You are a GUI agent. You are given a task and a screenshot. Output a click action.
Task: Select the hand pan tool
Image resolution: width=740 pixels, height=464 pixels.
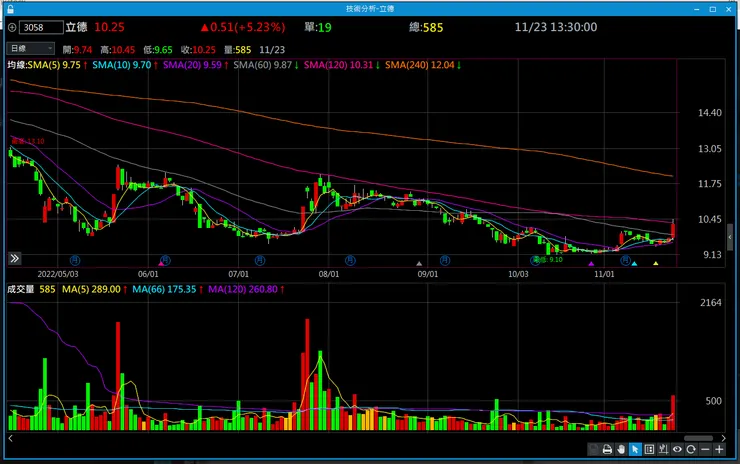click(x=621, y=449)
